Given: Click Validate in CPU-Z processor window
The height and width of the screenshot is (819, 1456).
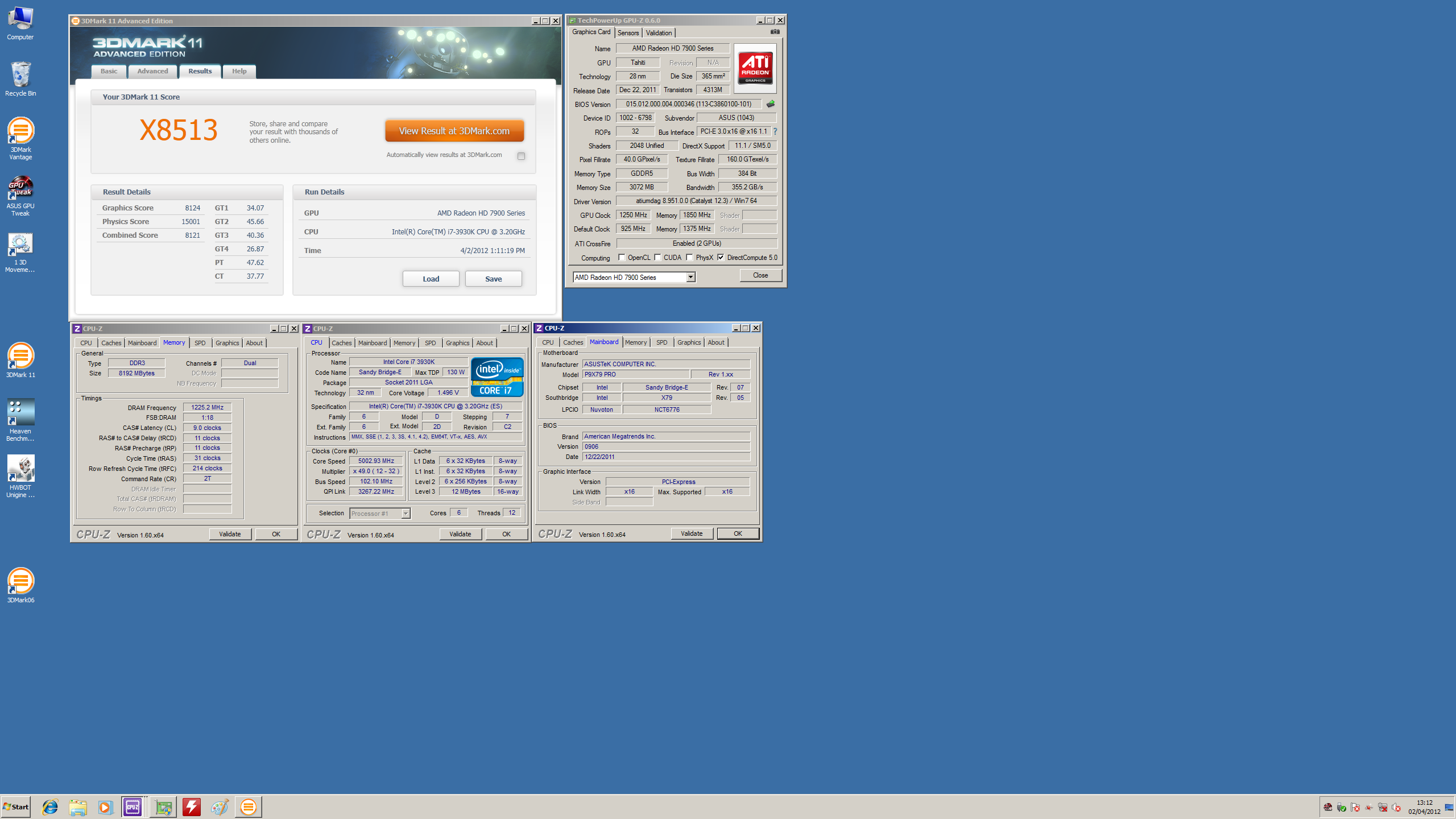Looking at the screenshot, I should click(460, 534).
